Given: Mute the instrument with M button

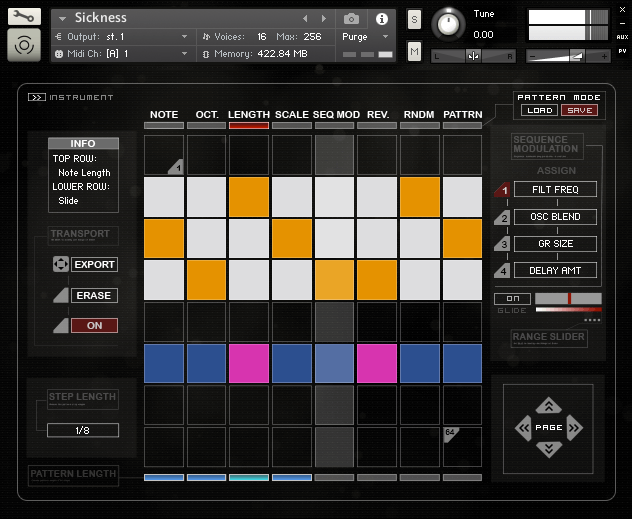Looking at the screenshot, I should (x=414, y=52).
